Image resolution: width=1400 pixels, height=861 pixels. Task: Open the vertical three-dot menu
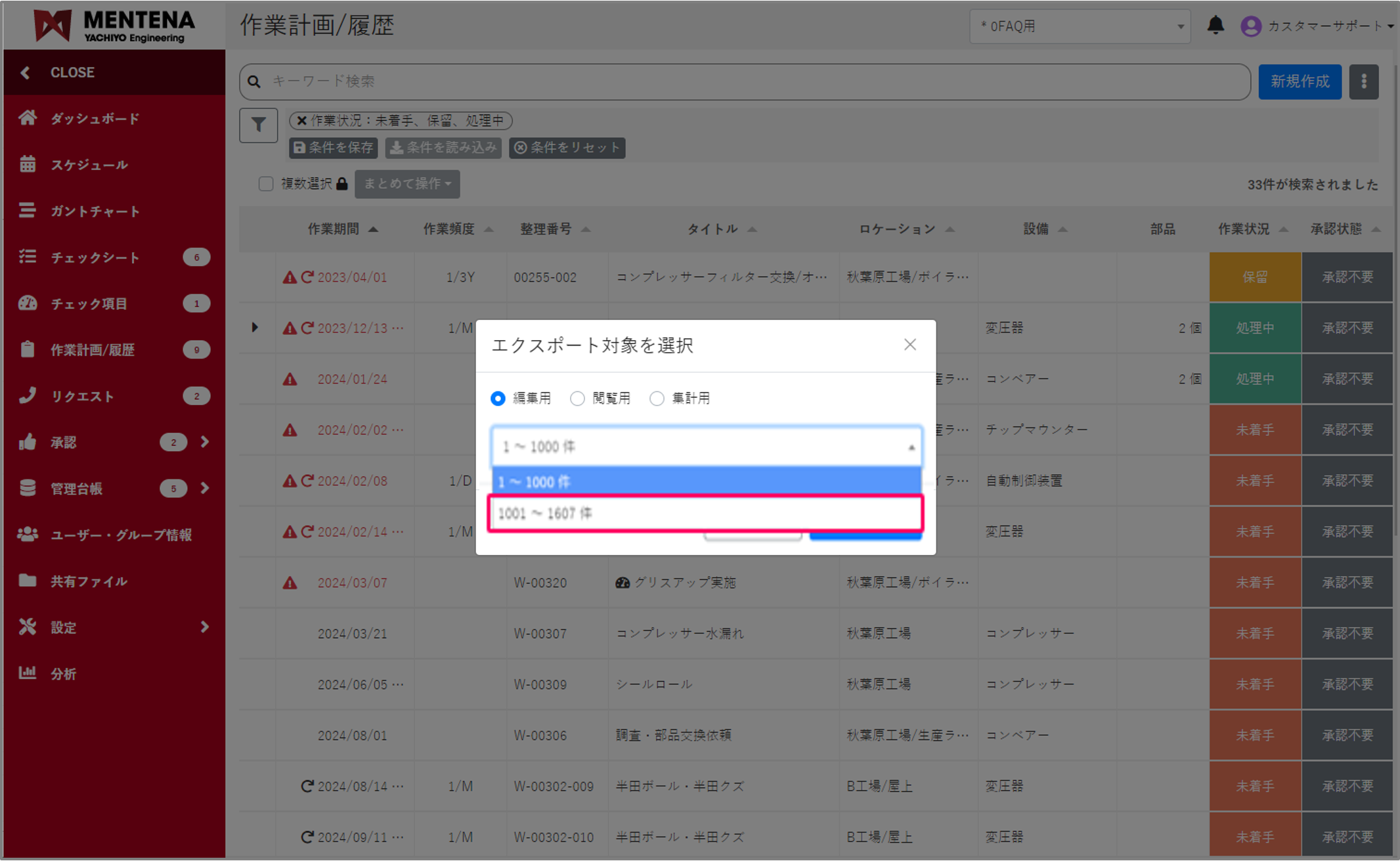pyautogui.click(x=1364, y=81)
